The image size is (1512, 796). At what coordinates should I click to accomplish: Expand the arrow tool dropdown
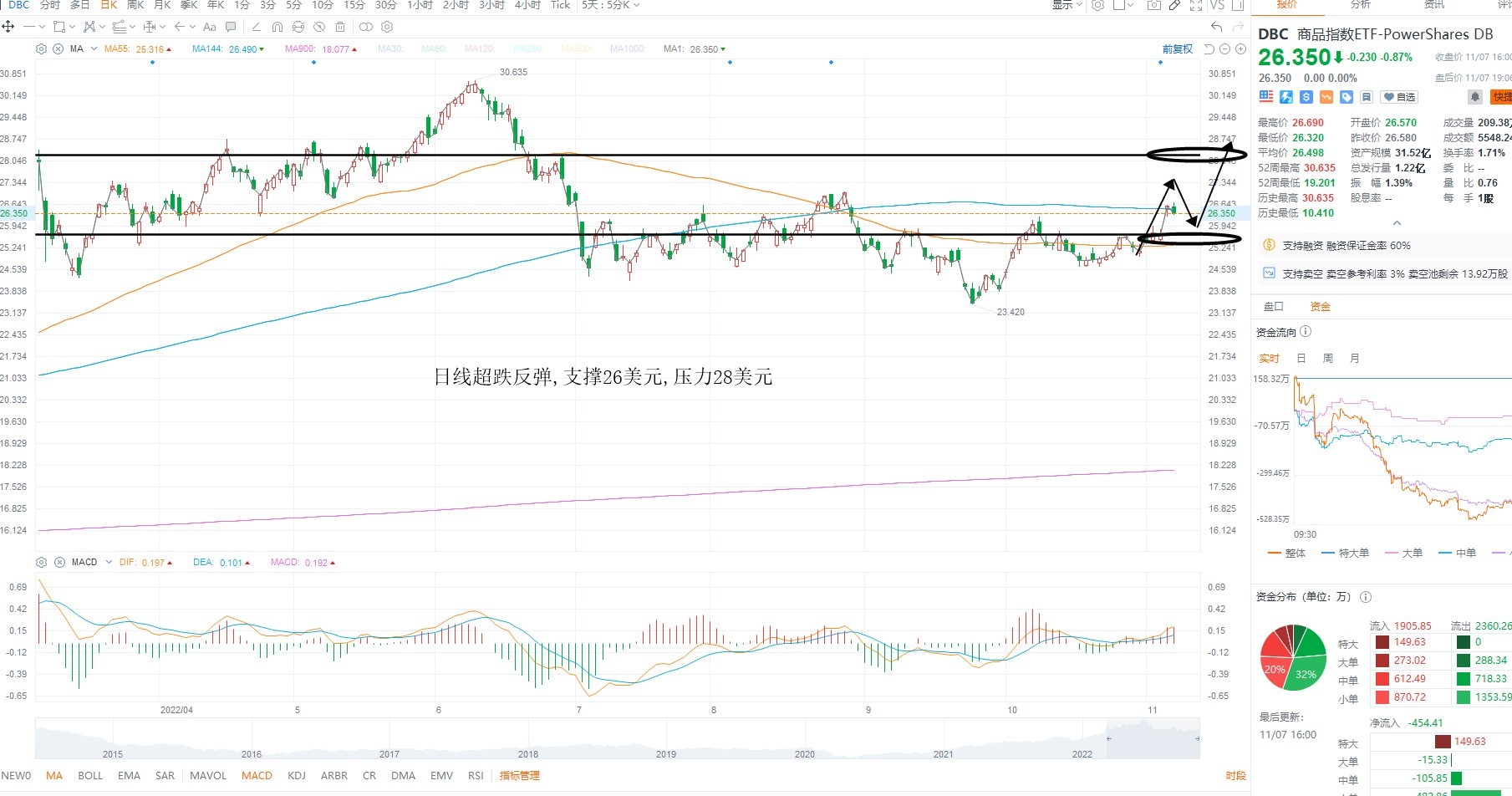point(192,27)
